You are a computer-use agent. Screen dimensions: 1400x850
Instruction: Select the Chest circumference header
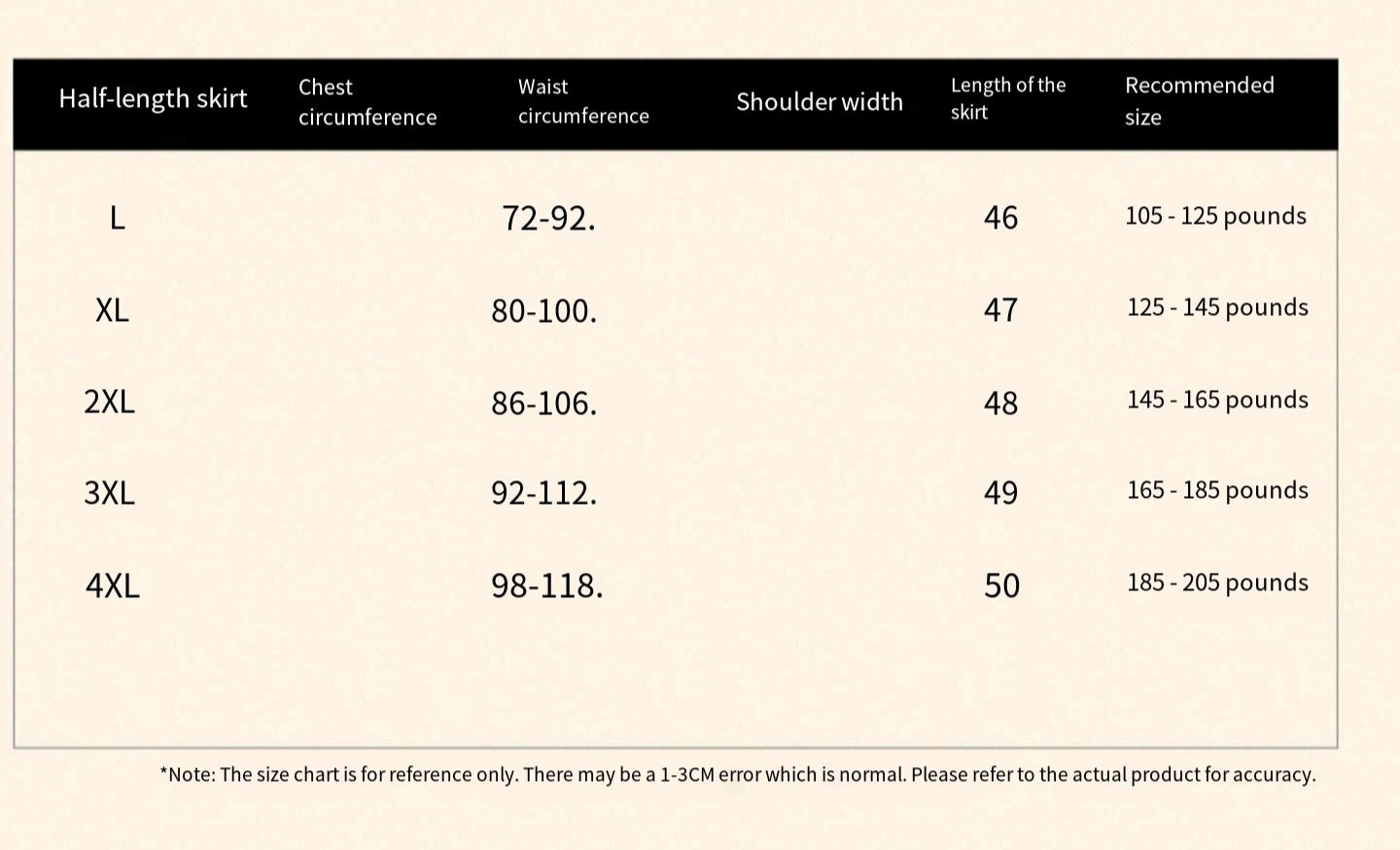pos(367,102)
